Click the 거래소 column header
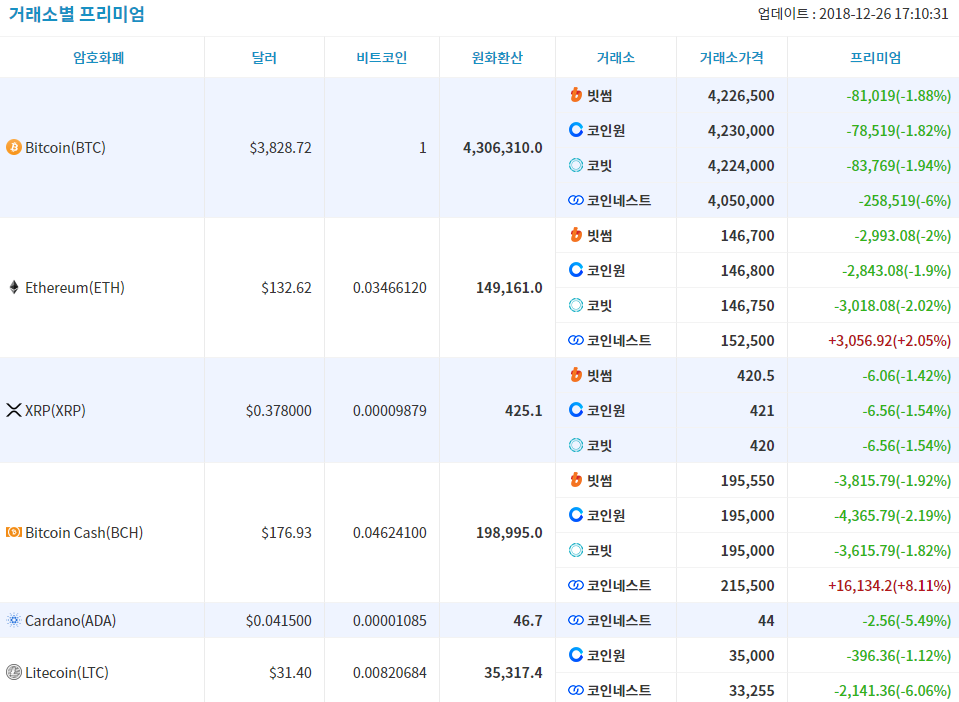The width and height of the screenshot is (959, 702). 616,57
